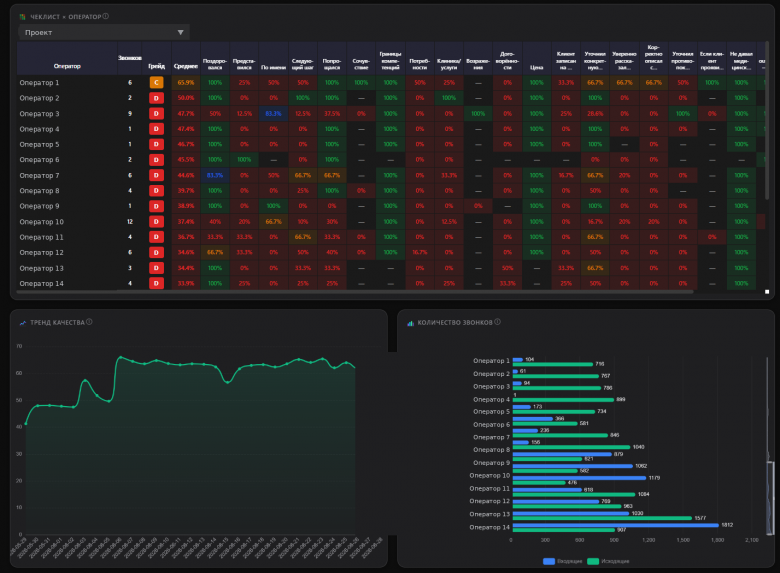Click the table's vertical scrollbar
The height and width of the screenshot is (573, 780).
(768, 119)
